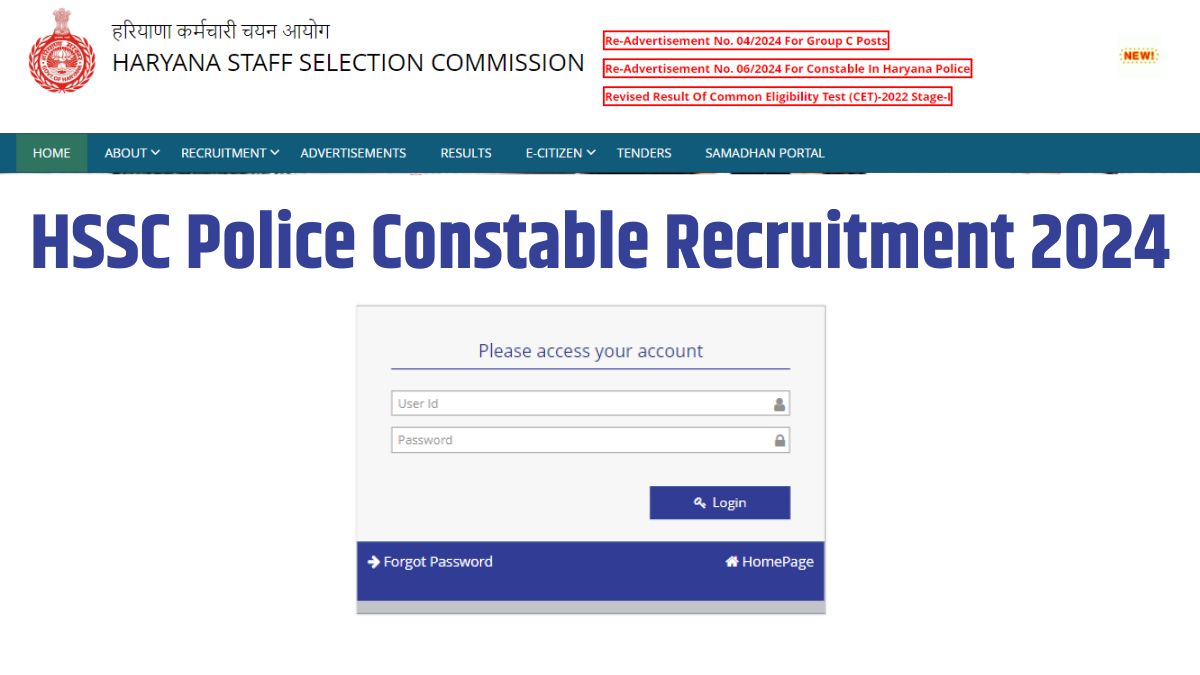1200x675 pixels.
Task: Open the Forgot Password link
Action: (x=437, y=561)
